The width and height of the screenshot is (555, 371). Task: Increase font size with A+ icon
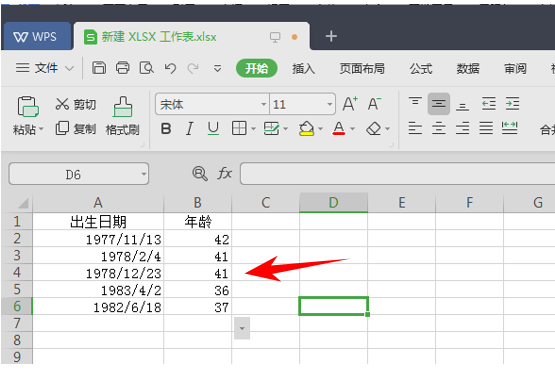click(350, 104)
